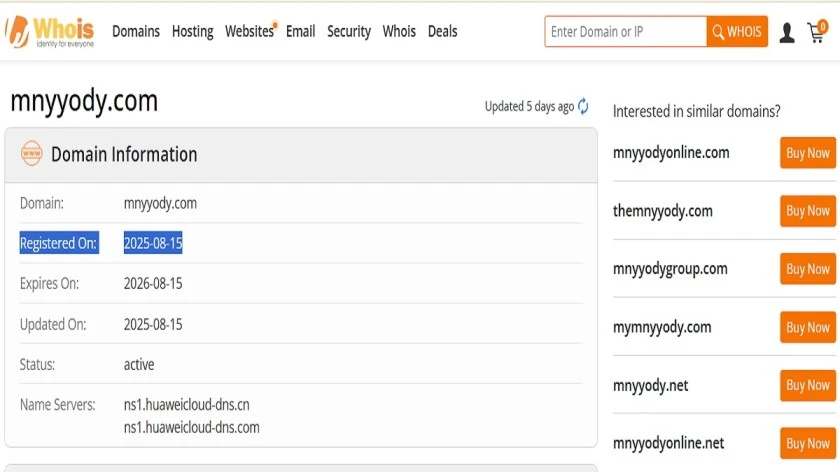The width and height of the screenshot is (840, 472).
Task: Click the Updated On label
Action: pyautogui.click(x=53, y=324)
